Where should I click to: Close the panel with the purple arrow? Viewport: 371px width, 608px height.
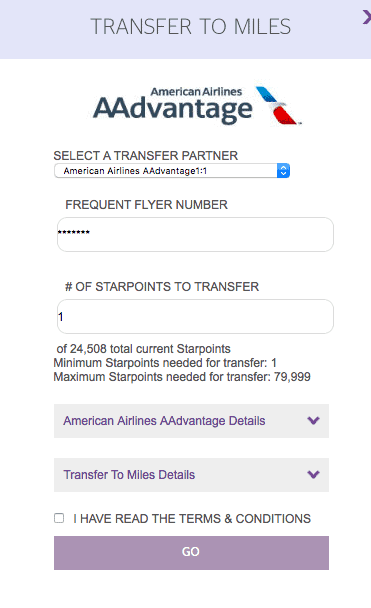[x=367, y=17]
